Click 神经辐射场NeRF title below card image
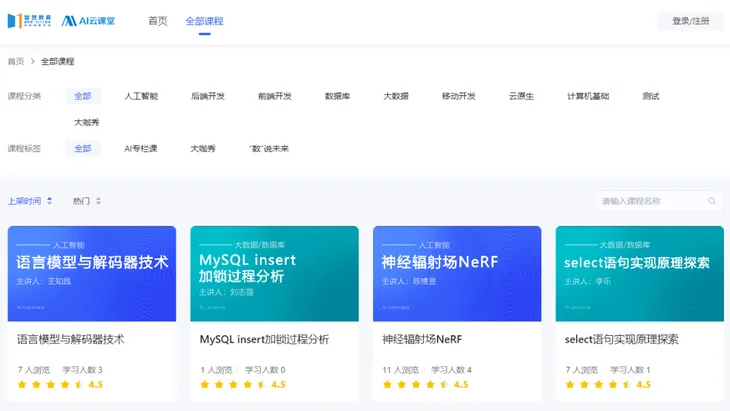This screenshot has height=411, width=730. (x=422, y=339)
